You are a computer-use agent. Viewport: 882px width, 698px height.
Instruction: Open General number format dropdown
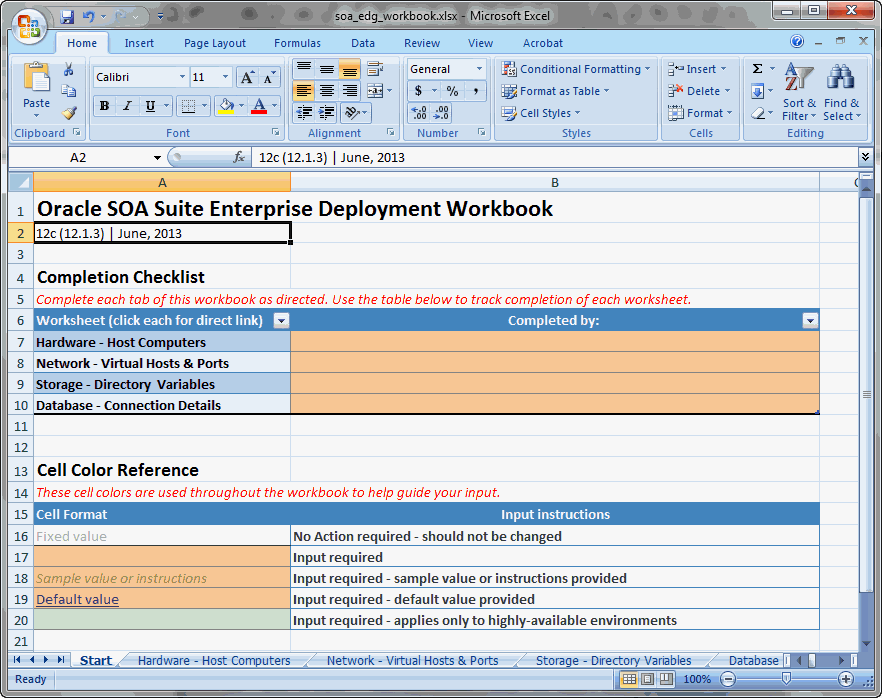pos(479,69)
